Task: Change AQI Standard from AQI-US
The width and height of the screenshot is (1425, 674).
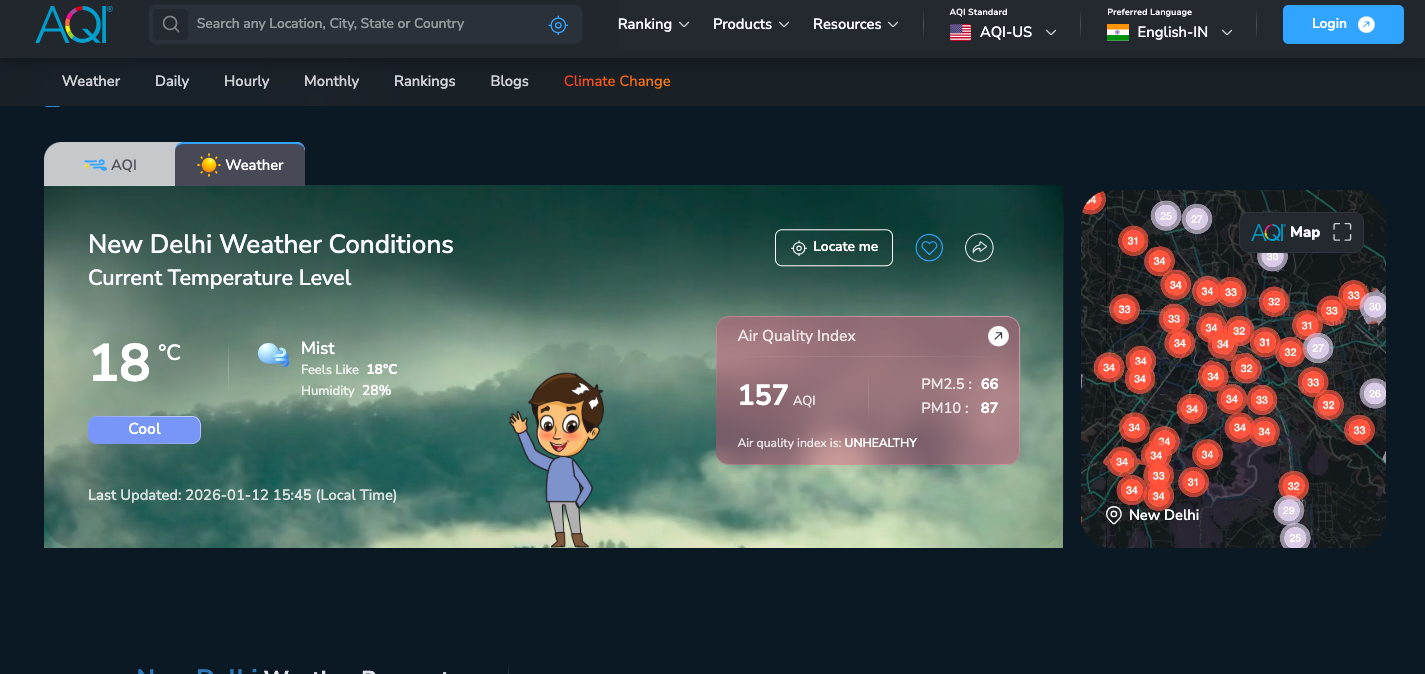Action: coord(1003,32)
